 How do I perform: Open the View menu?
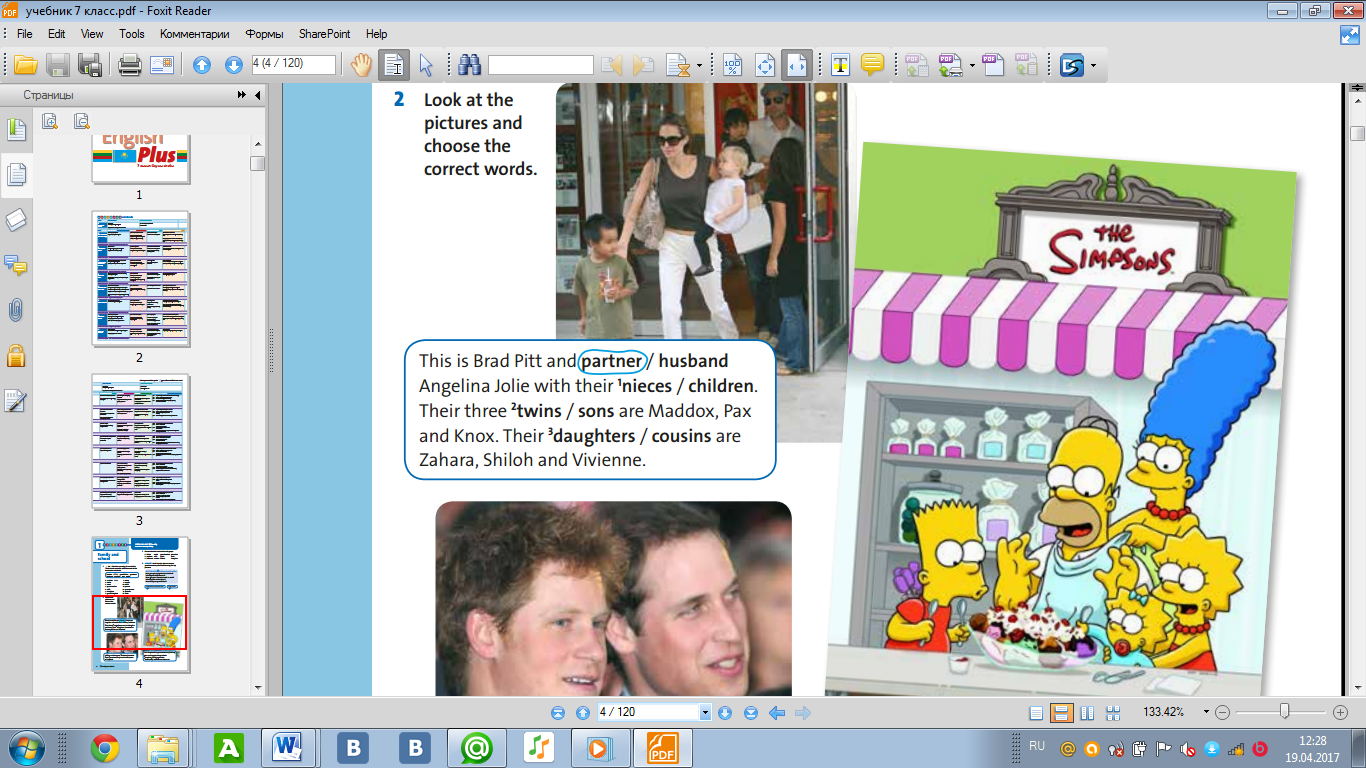point(92,34)
